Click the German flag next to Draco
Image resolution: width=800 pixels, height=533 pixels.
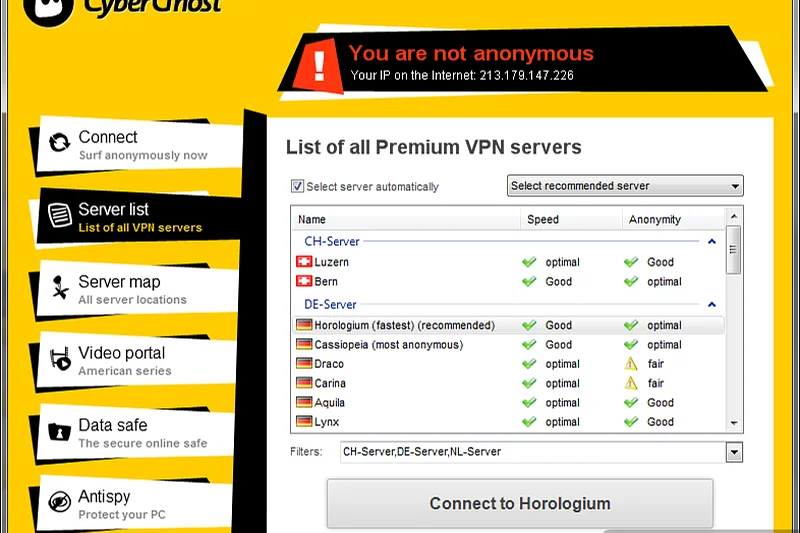pyautogui.click(x=304, y=364)
